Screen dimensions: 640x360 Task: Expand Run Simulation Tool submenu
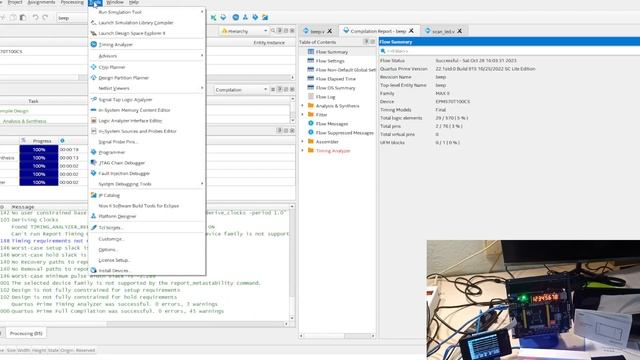click(147, 12)
